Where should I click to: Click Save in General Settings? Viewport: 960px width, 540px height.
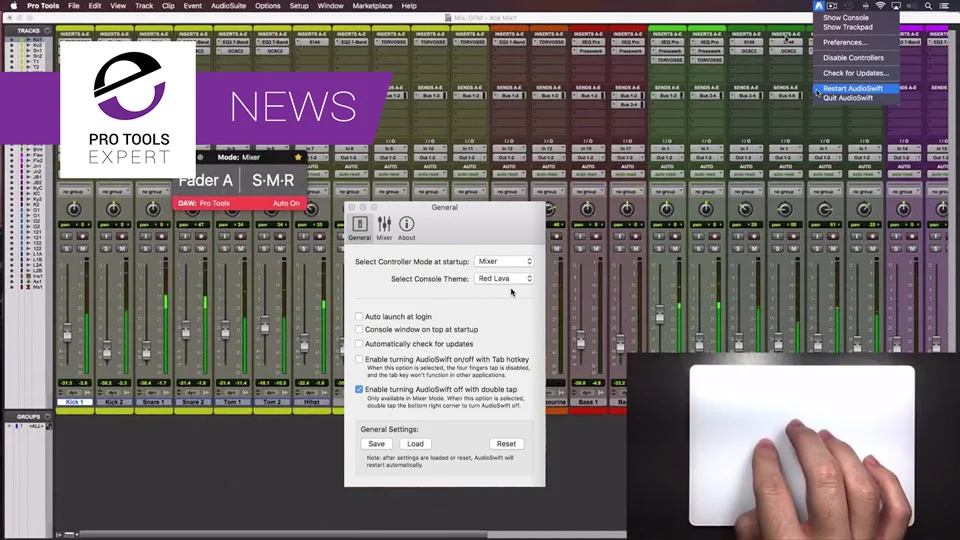[377, 444]
